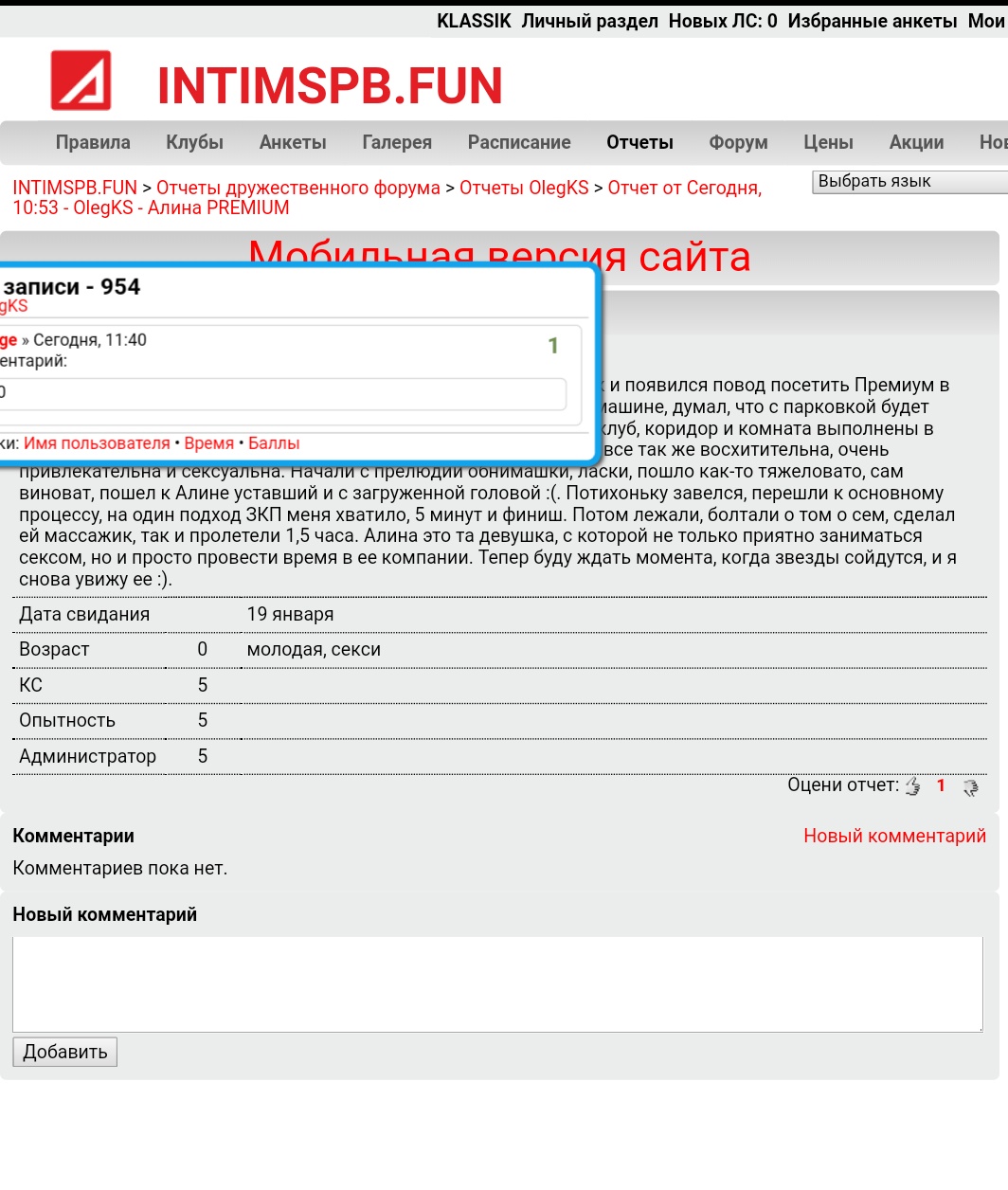Open the language selection dropdown
Screen dimensions: 1008x1190
point(909,182)
